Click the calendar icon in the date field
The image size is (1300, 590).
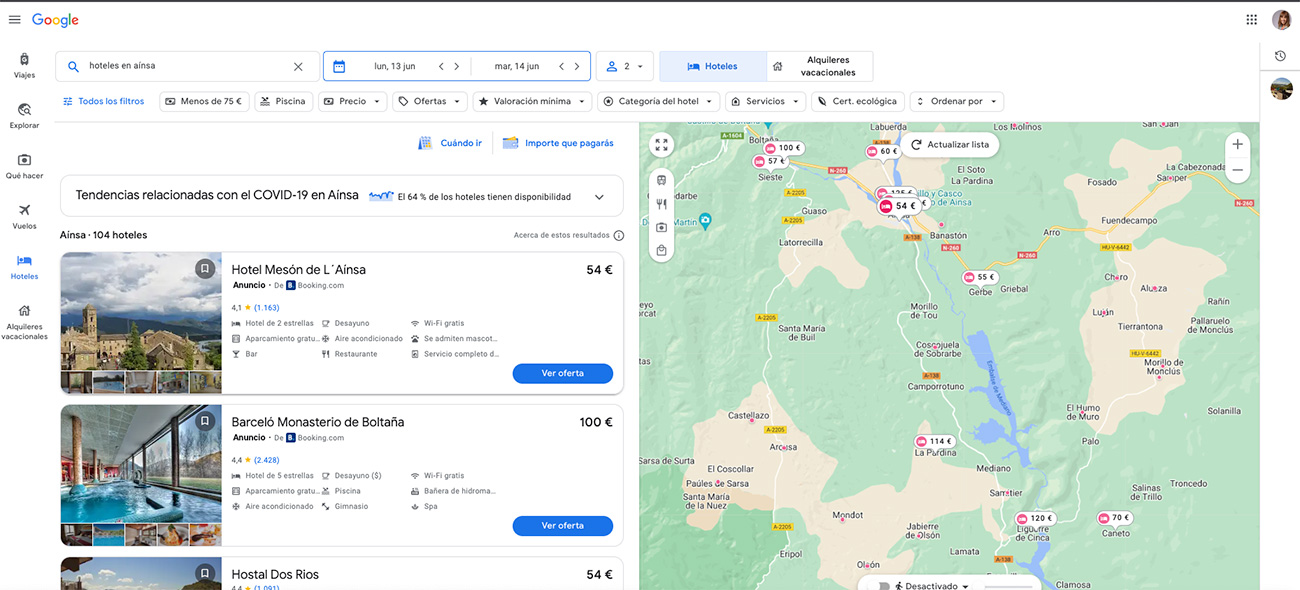(339, 66)
